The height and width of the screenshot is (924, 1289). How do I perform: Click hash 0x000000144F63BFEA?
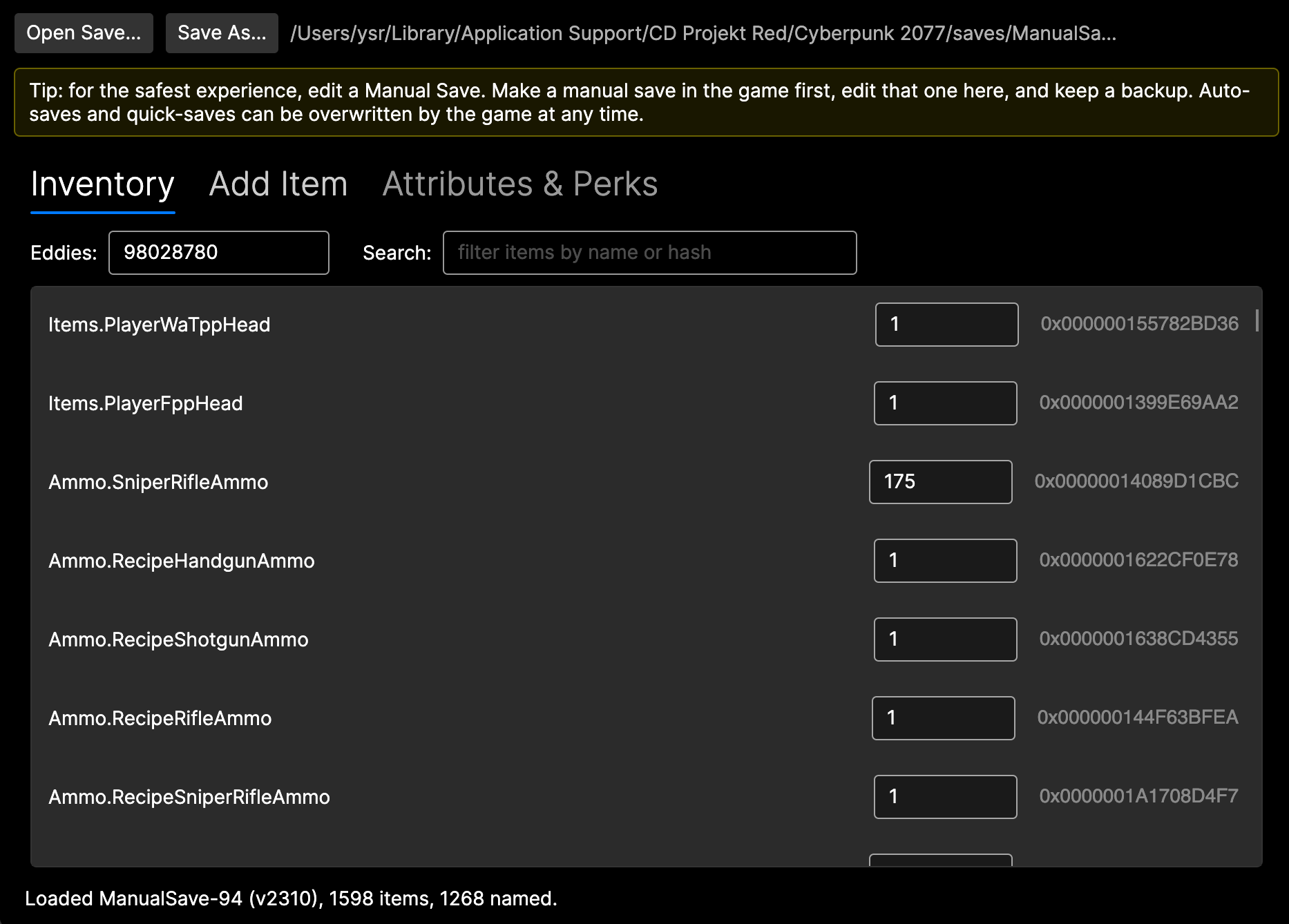[1138, 718]
